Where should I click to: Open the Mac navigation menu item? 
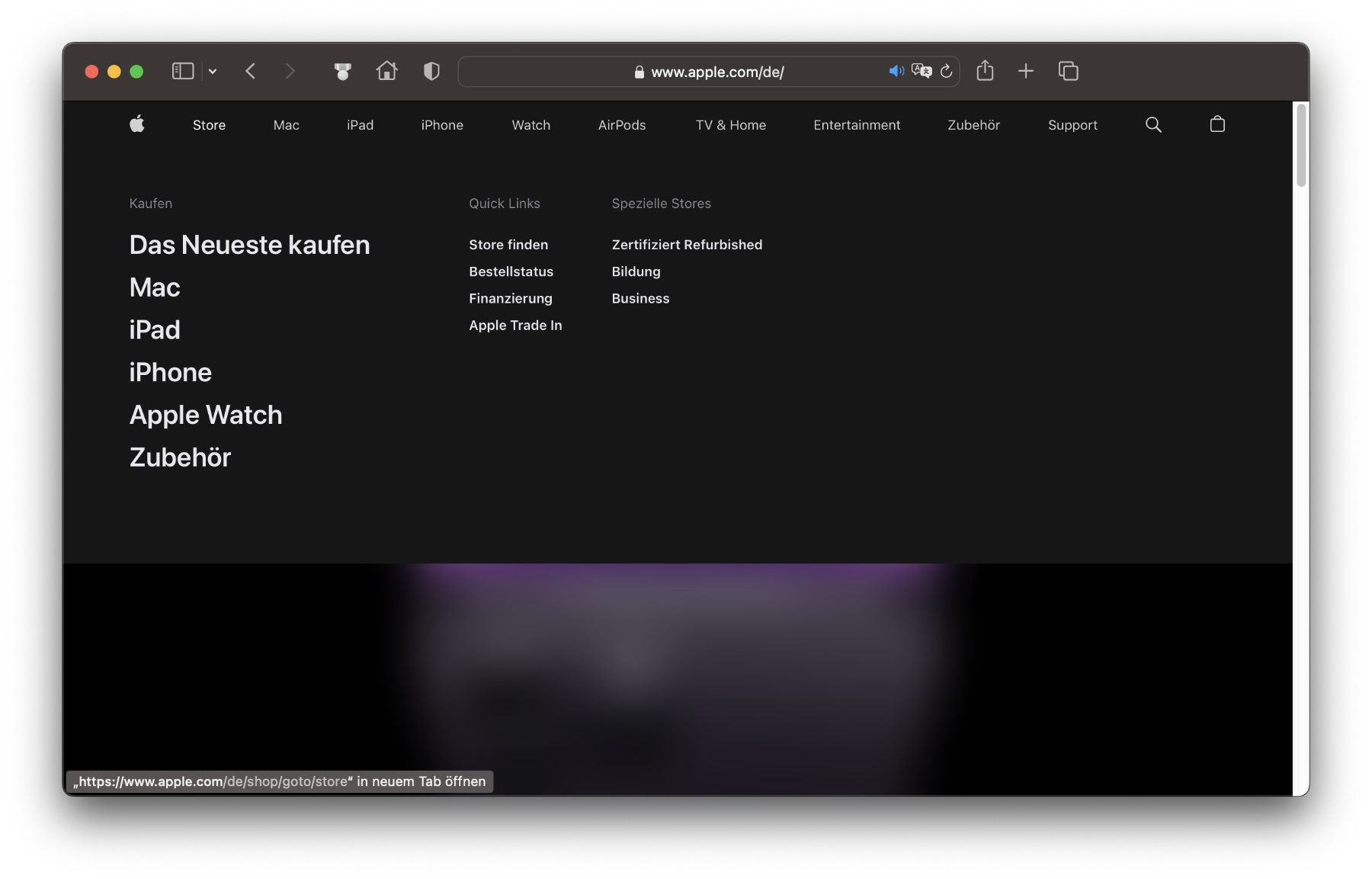287,125
